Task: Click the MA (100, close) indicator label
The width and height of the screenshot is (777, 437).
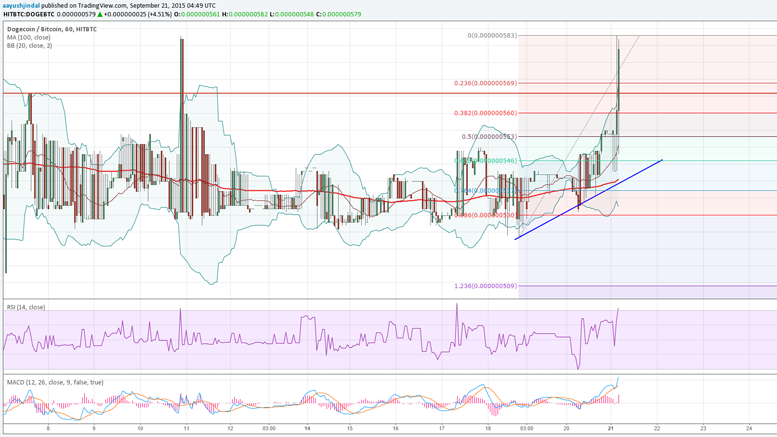Action: pyautogui.click(x=28, y=38)
